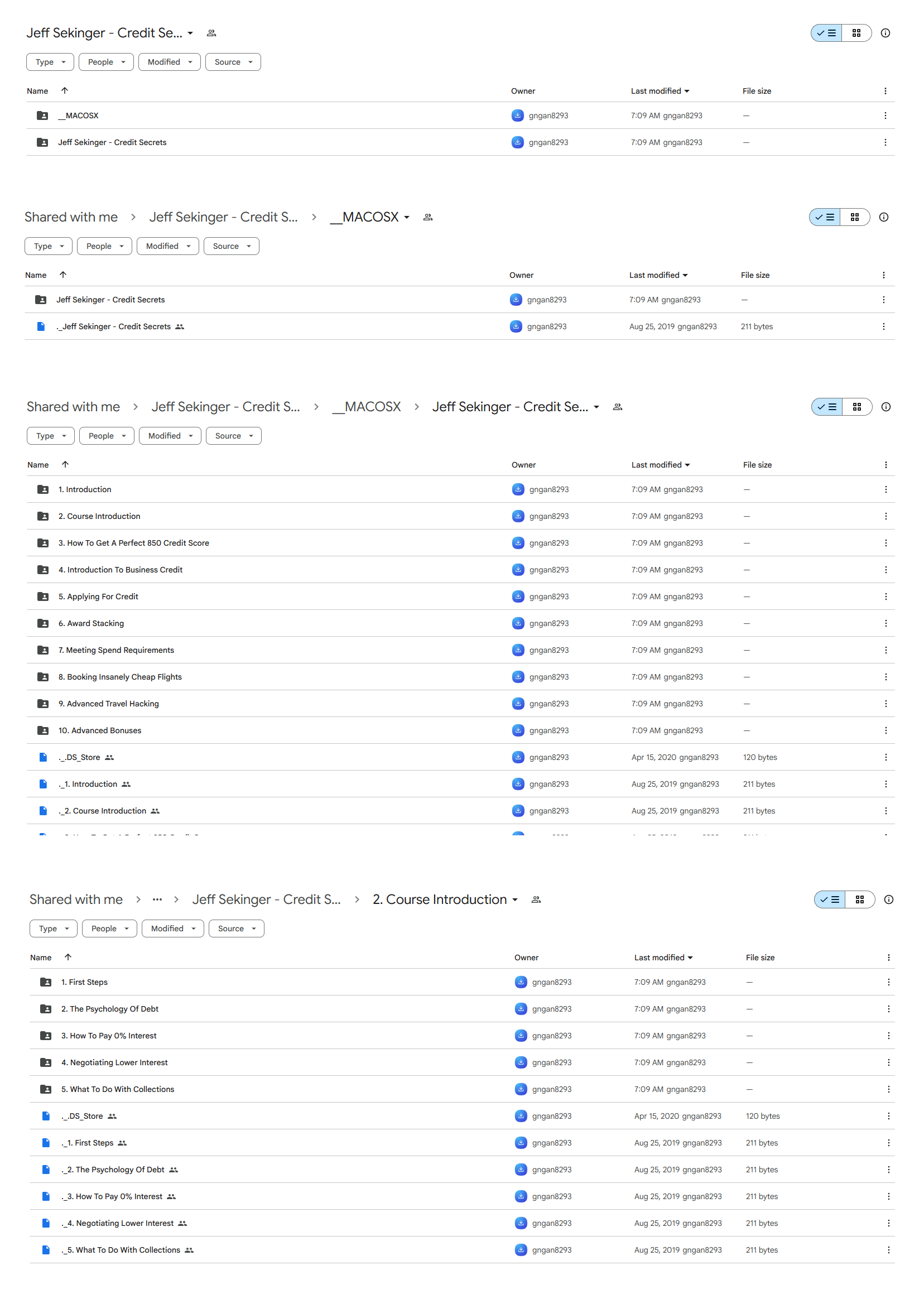This screenshot has height=1299, width=924.
Task: Open Type filter under the __MACOSX title
Action: point(49,246)
